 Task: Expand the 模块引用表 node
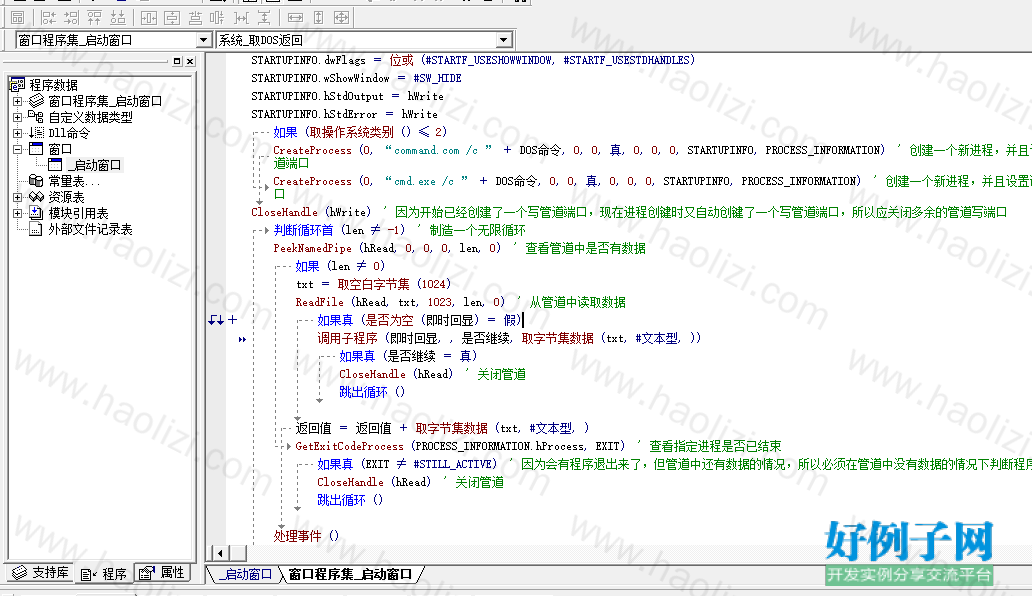pyautogui.click(x=18, y=213)
